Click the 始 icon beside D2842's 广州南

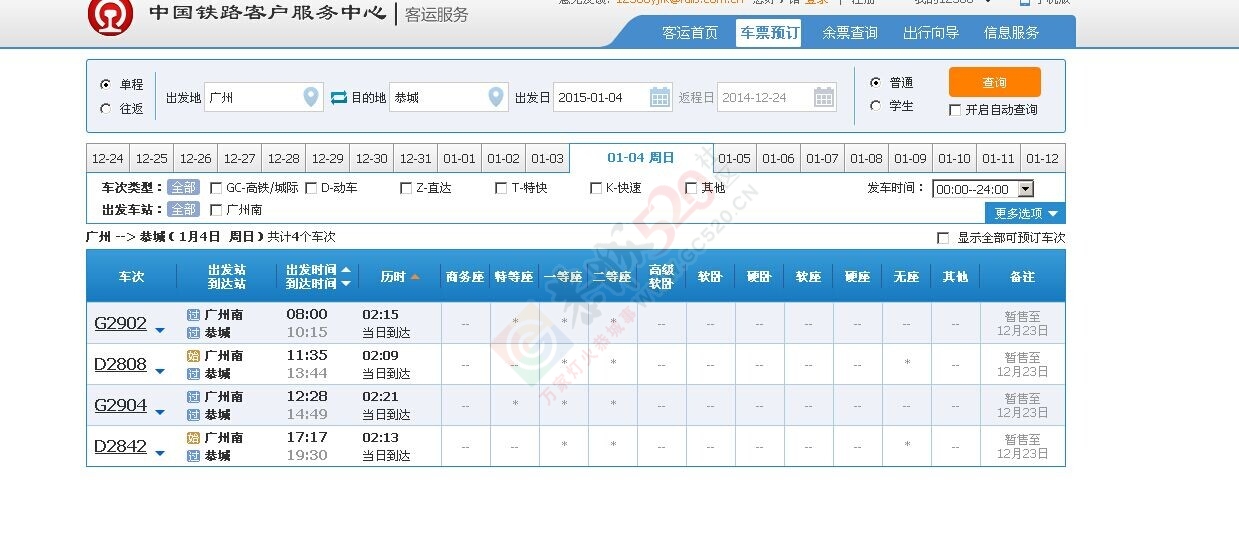tap(193, 437)
